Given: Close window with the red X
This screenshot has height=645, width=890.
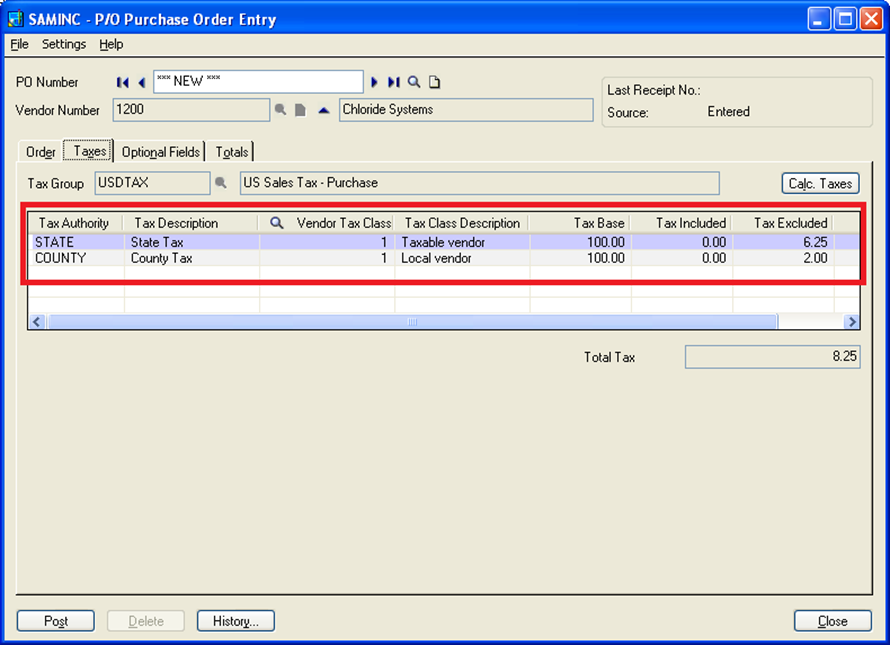Looking at the screenshot, I should pos(871,19).
